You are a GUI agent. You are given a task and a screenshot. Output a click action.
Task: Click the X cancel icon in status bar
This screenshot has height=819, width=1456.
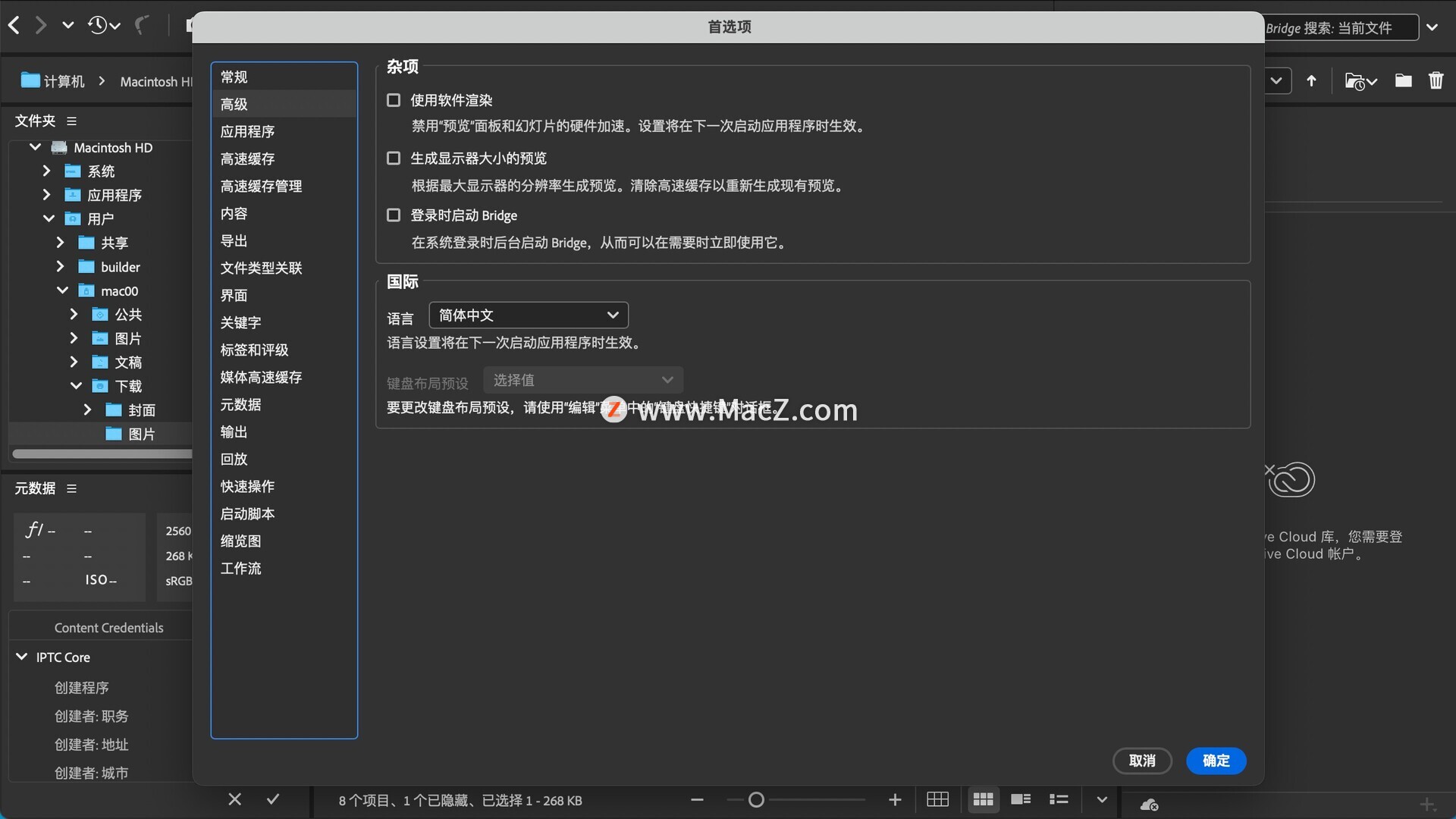pyautogui.click(x=234, y=799)
